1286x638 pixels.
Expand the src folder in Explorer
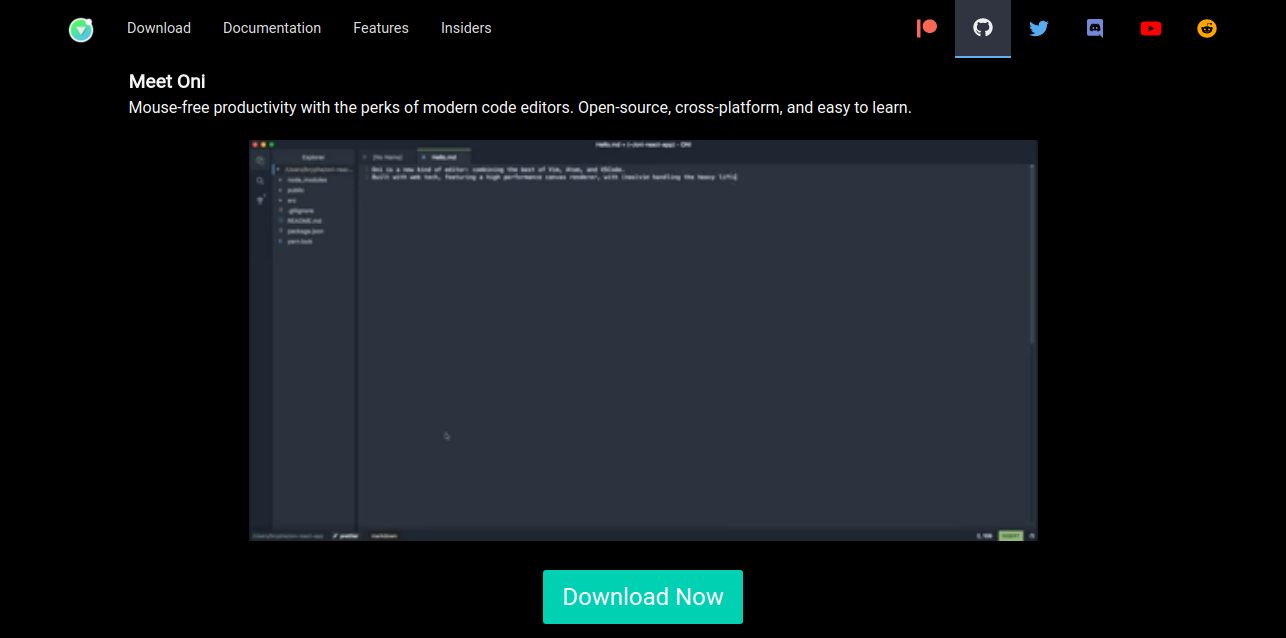[291, 200]
